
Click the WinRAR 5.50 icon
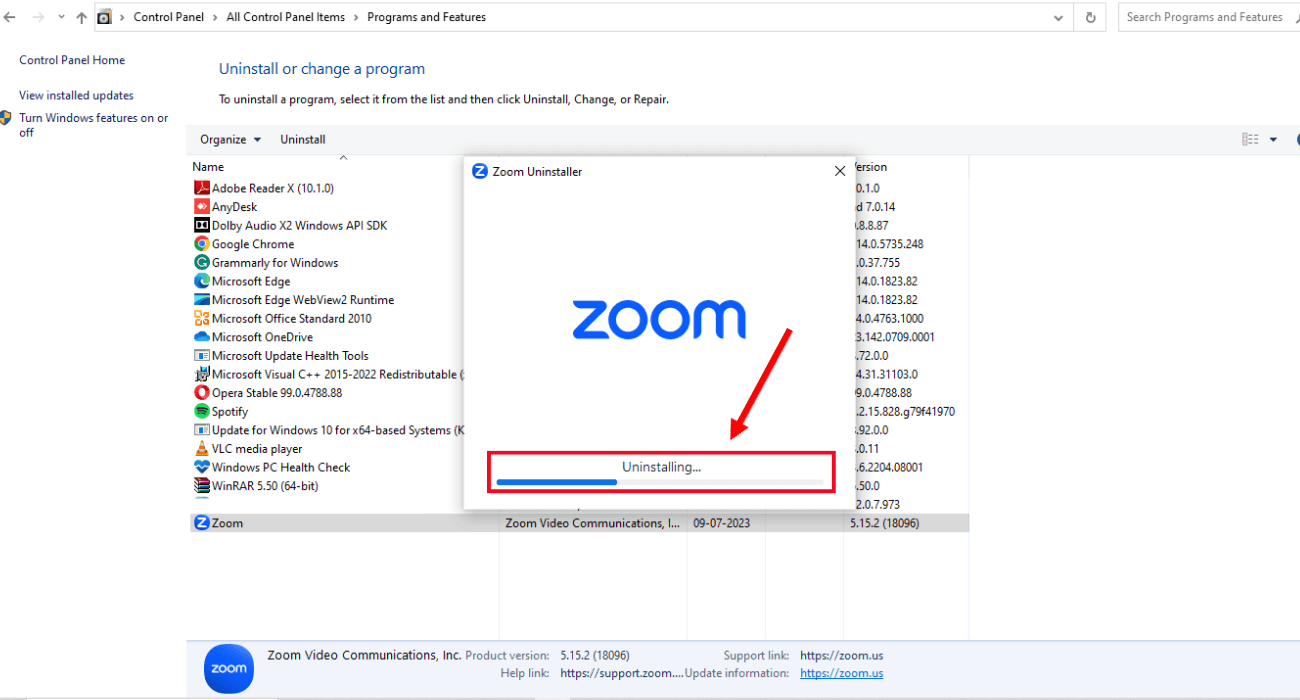201,486
